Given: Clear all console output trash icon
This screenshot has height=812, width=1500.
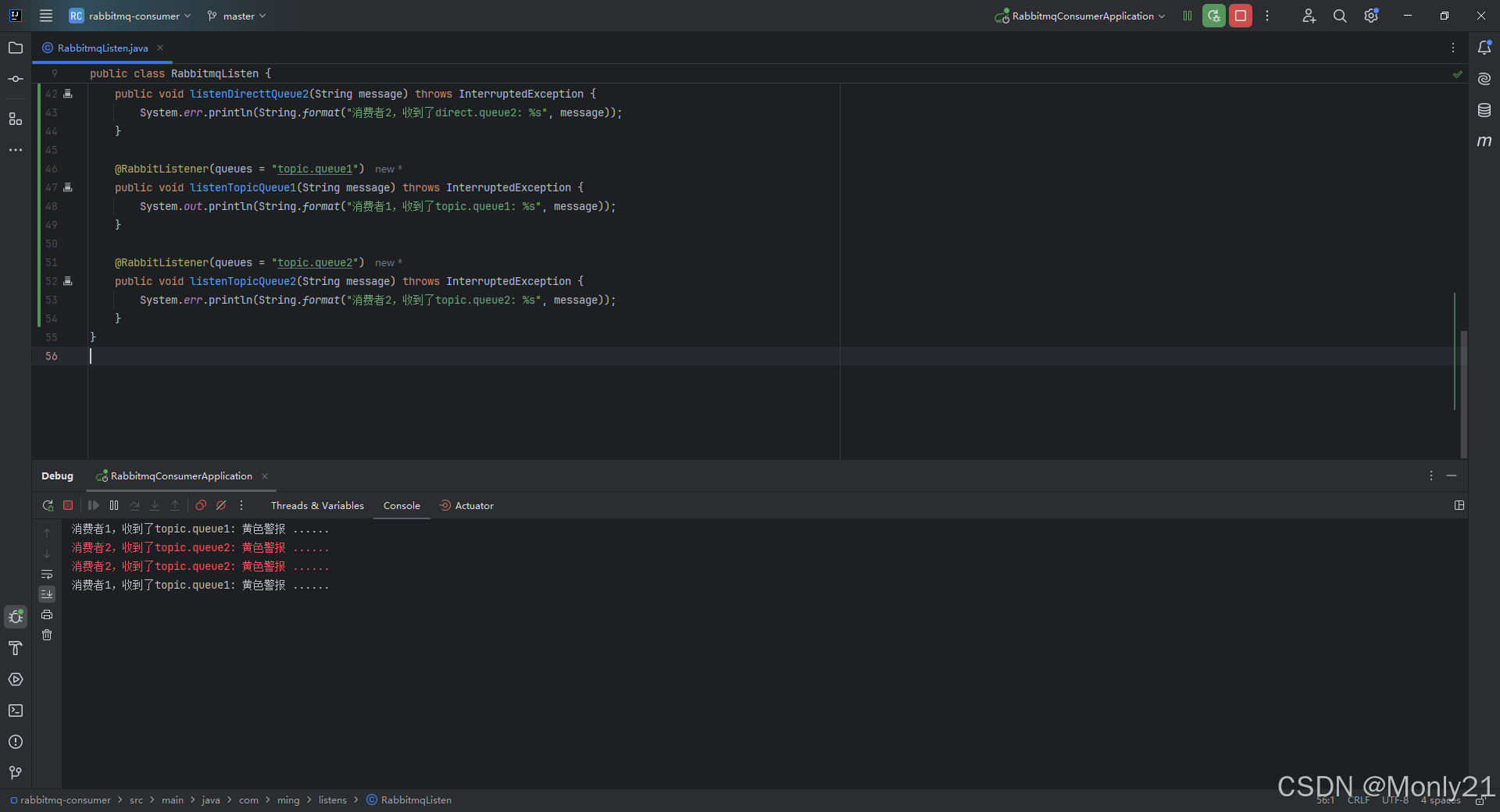Looking at the screenshot, I should [x=47, y=635].
